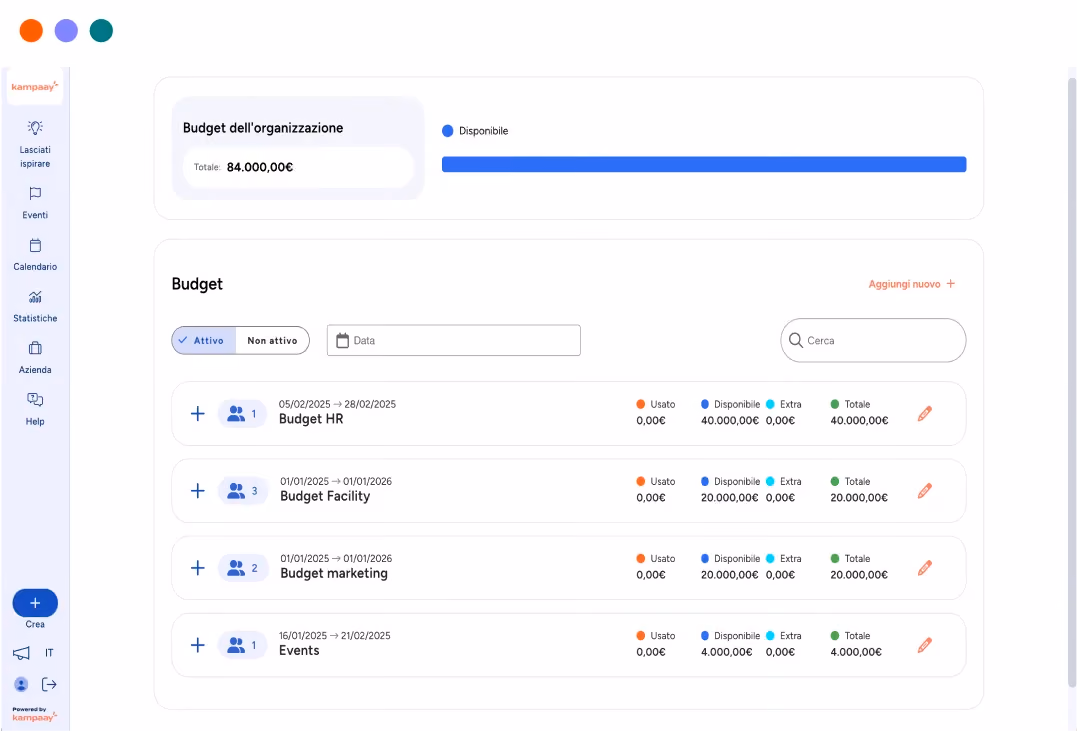Image resolution: width=1077 pixels, height=731 pixels.
Task: Click the megaphone announcements icon
Action: click(x=21, y=653)
